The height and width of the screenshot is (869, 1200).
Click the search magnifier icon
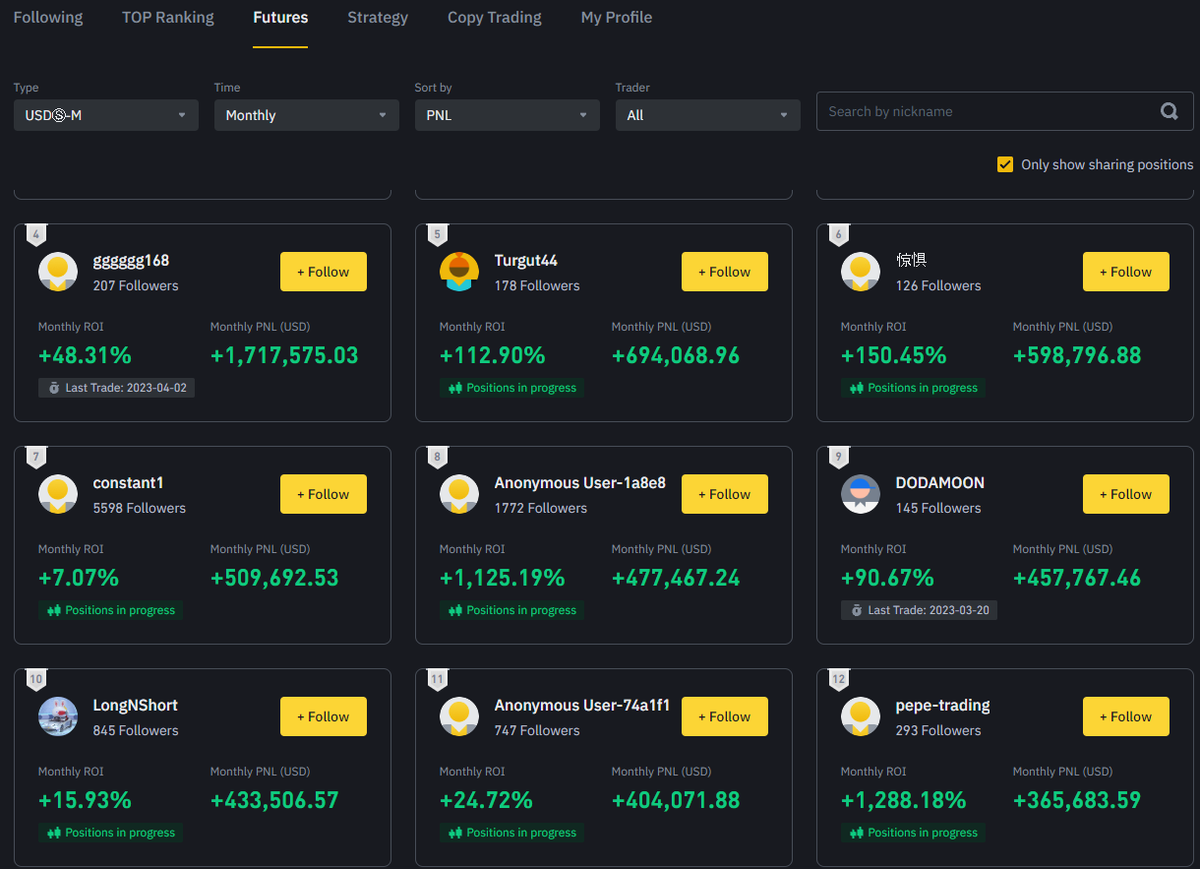[x=1169, y=111]
